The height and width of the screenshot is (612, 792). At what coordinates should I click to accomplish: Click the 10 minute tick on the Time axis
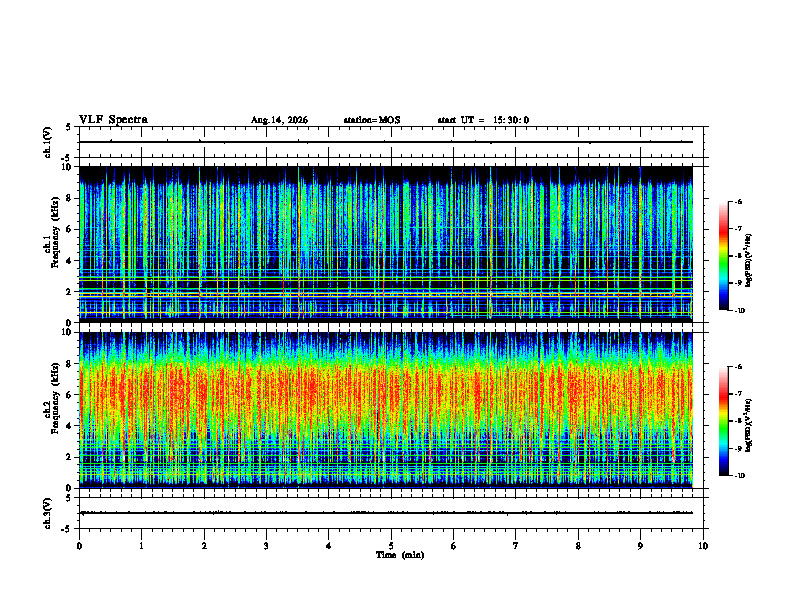pyautogui.click(x=703, y=546)
